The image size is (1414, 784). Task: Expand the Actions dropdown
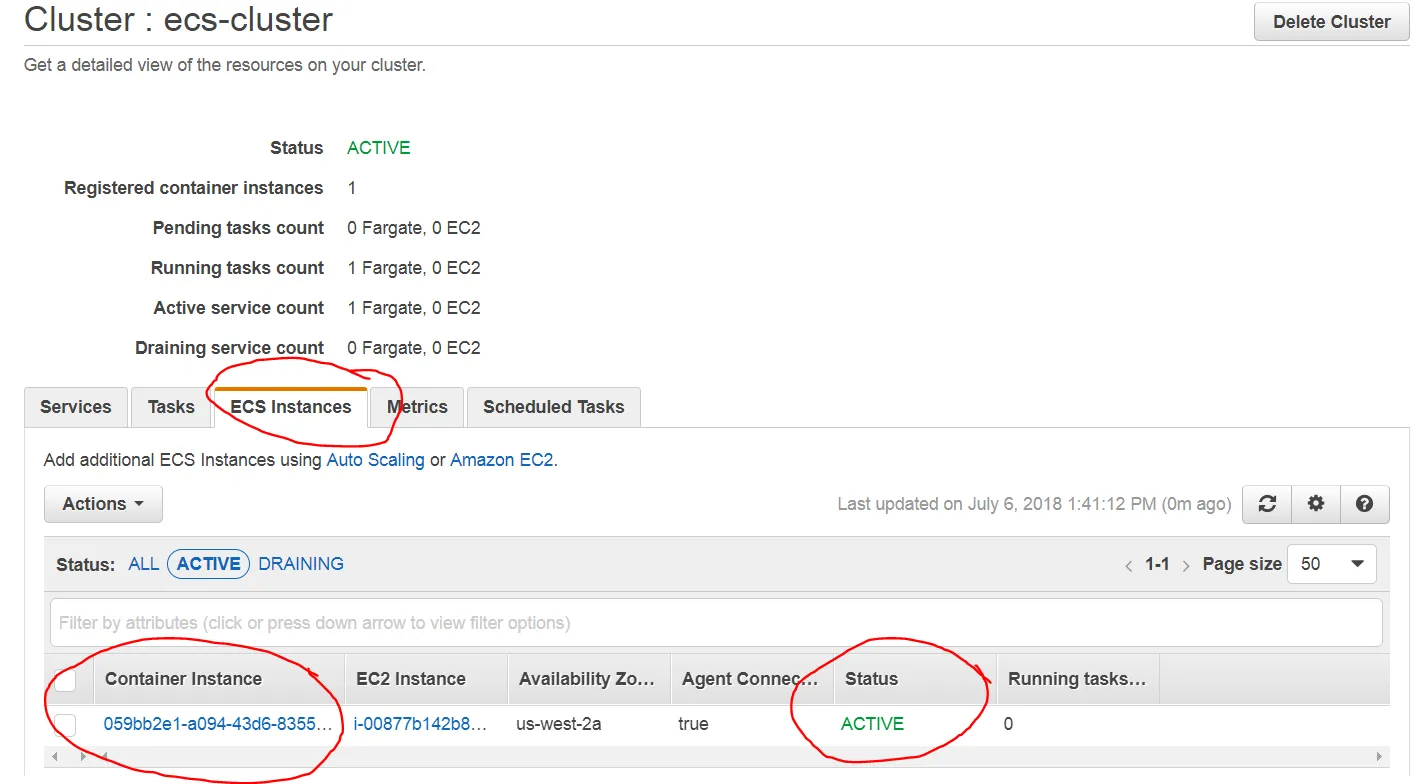point(103,504)
